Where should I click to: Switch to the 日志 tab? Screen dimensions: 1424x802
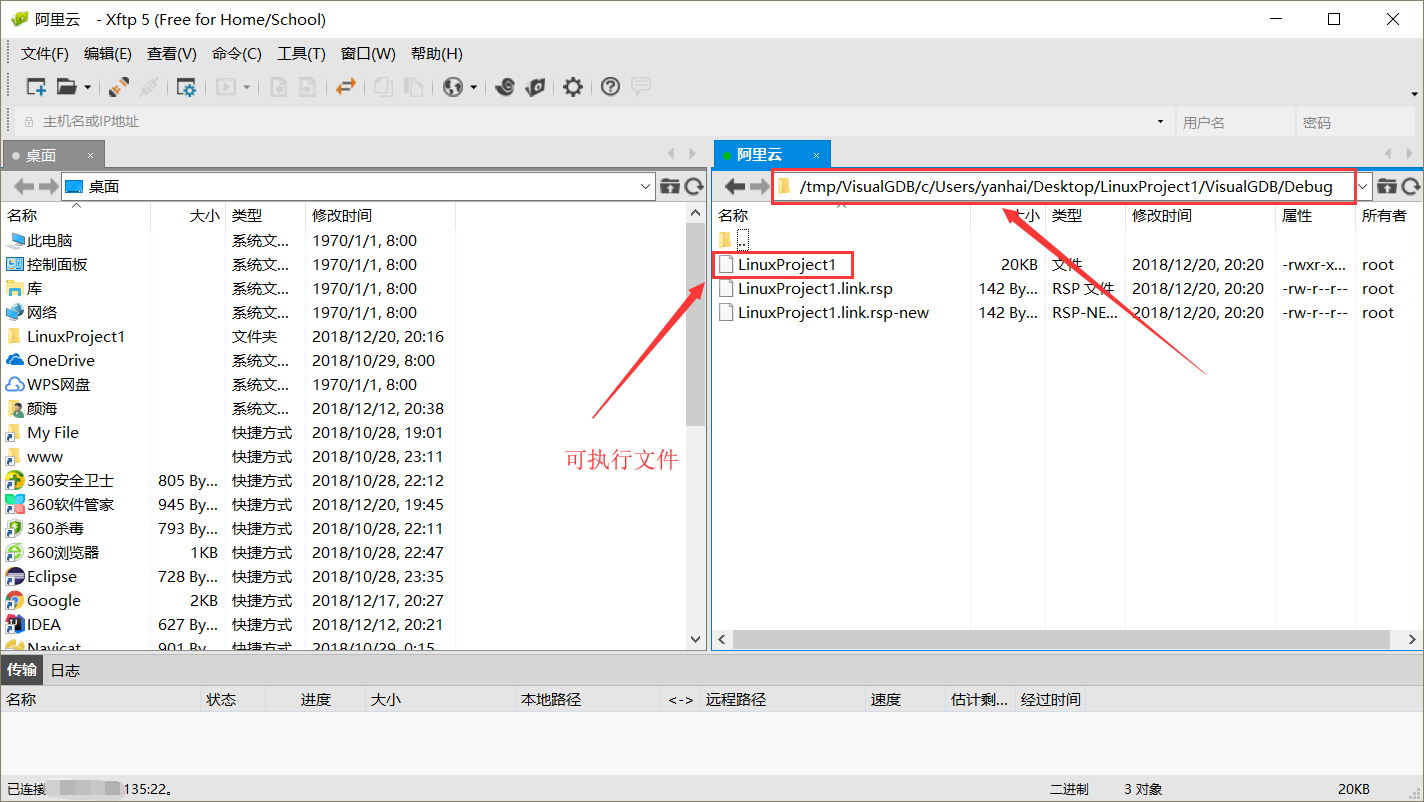64,670
